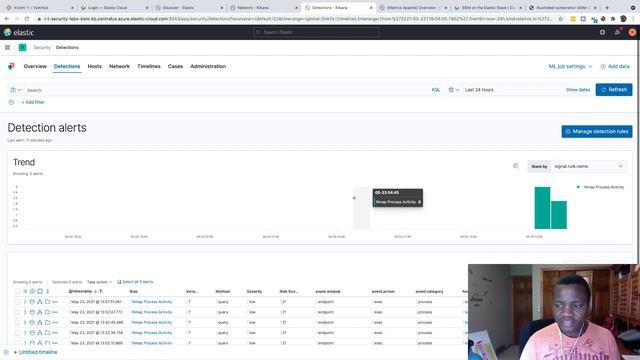Open the calendar quick date menu

(x=453, y=90)
